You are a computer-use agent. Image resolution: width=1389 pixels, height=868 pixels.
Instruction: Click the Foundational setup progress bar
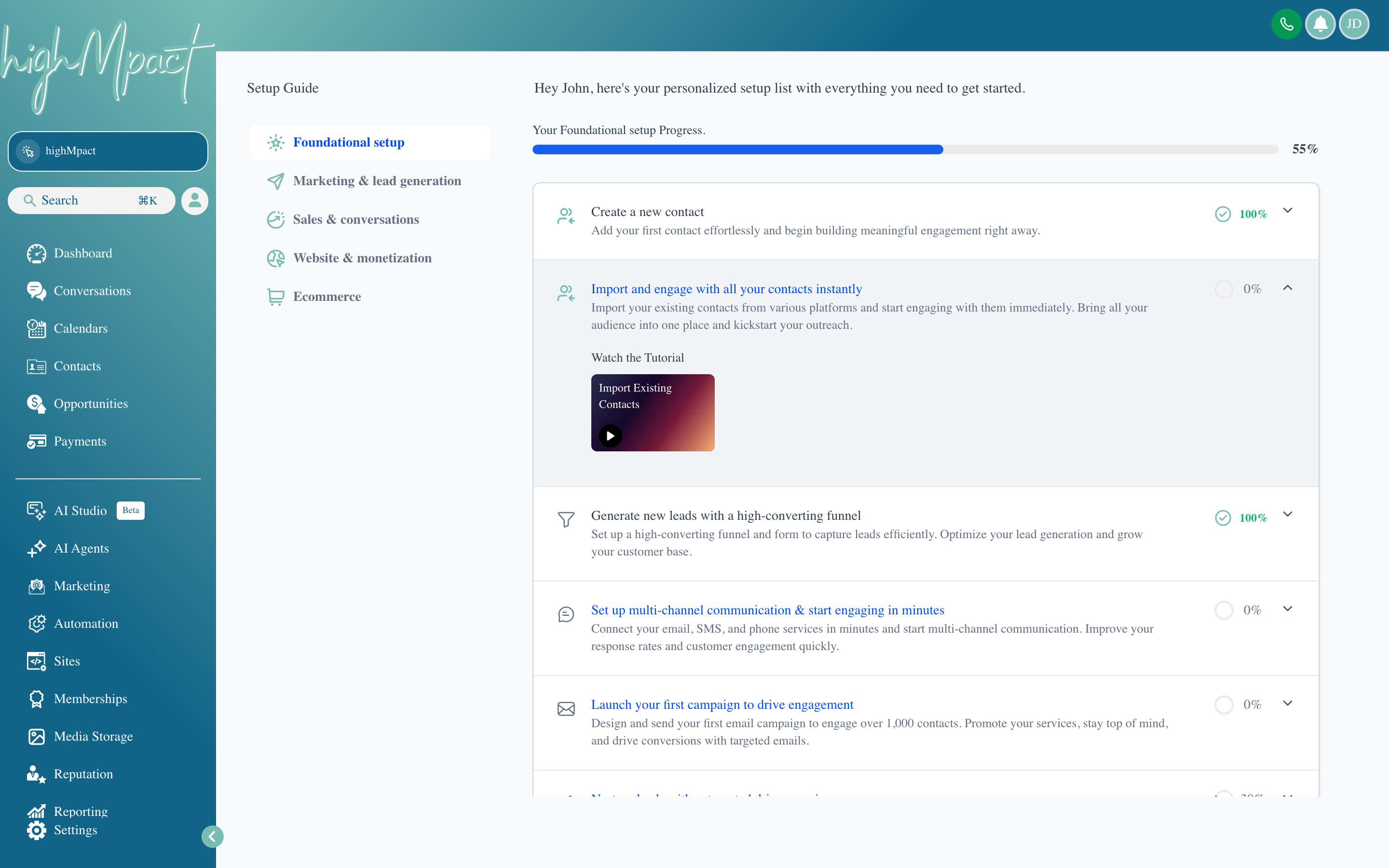905,149
